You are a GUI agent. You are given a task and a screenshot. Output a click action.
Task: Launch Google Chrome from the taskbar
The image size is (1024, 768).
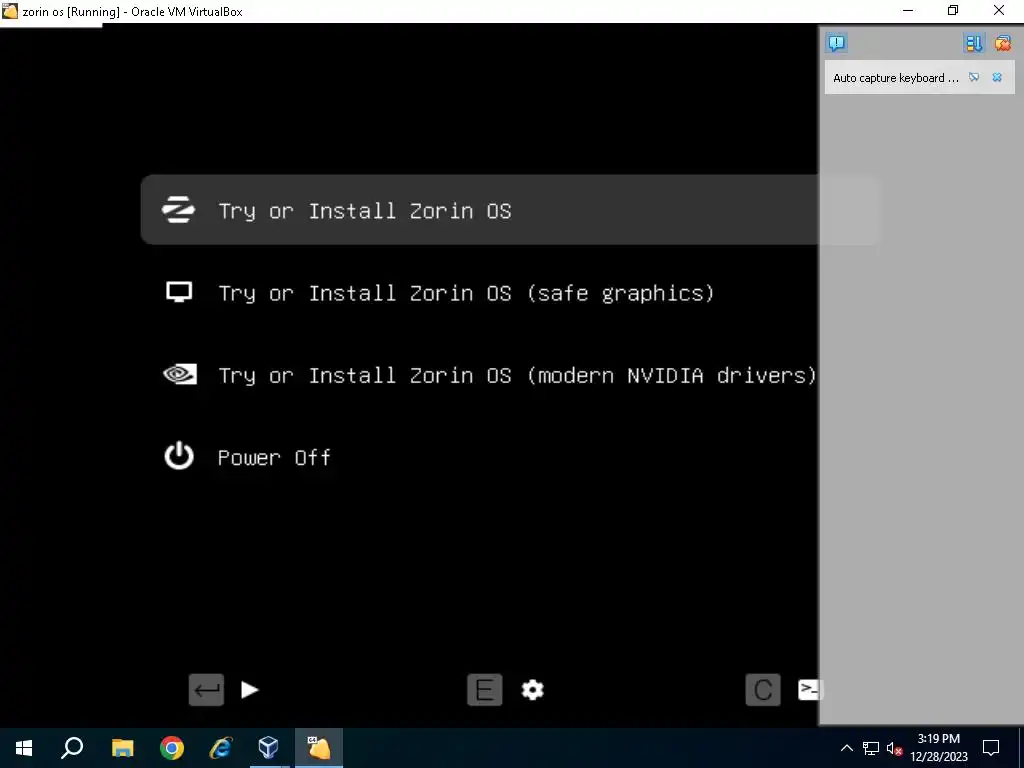point(172,748)
